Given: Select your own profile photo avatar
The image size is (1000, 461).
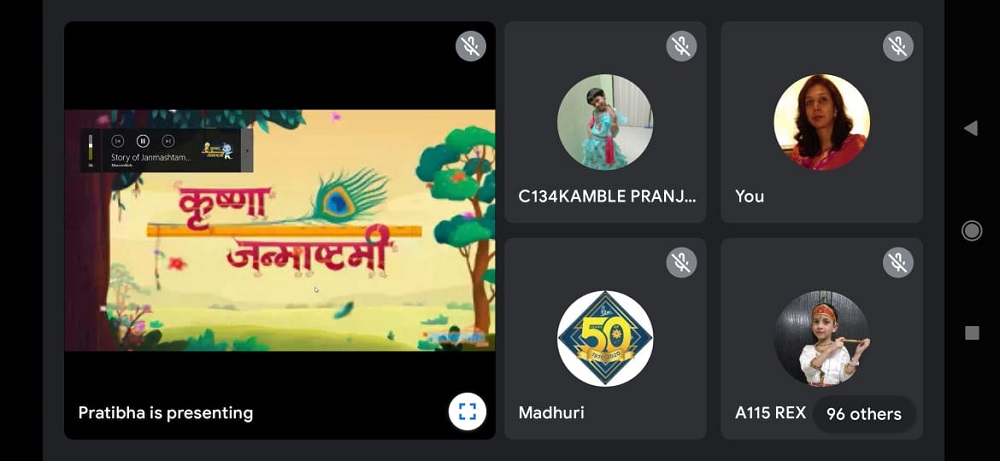Looking at the screenshot, I should coord(821,122).
